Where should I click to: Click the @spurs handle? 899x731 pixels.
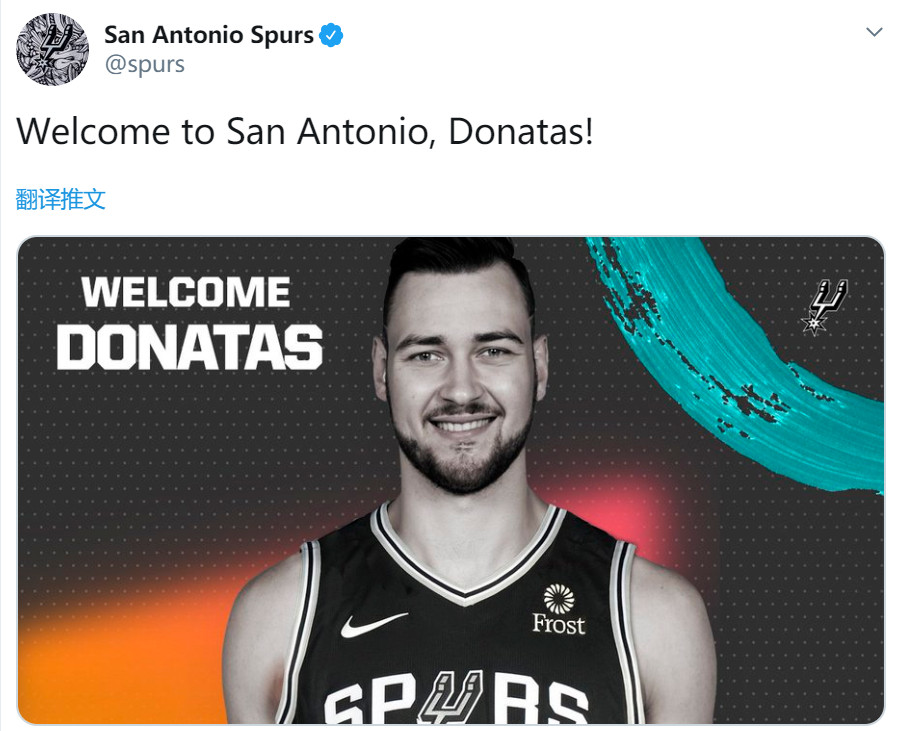coord(144,65)
